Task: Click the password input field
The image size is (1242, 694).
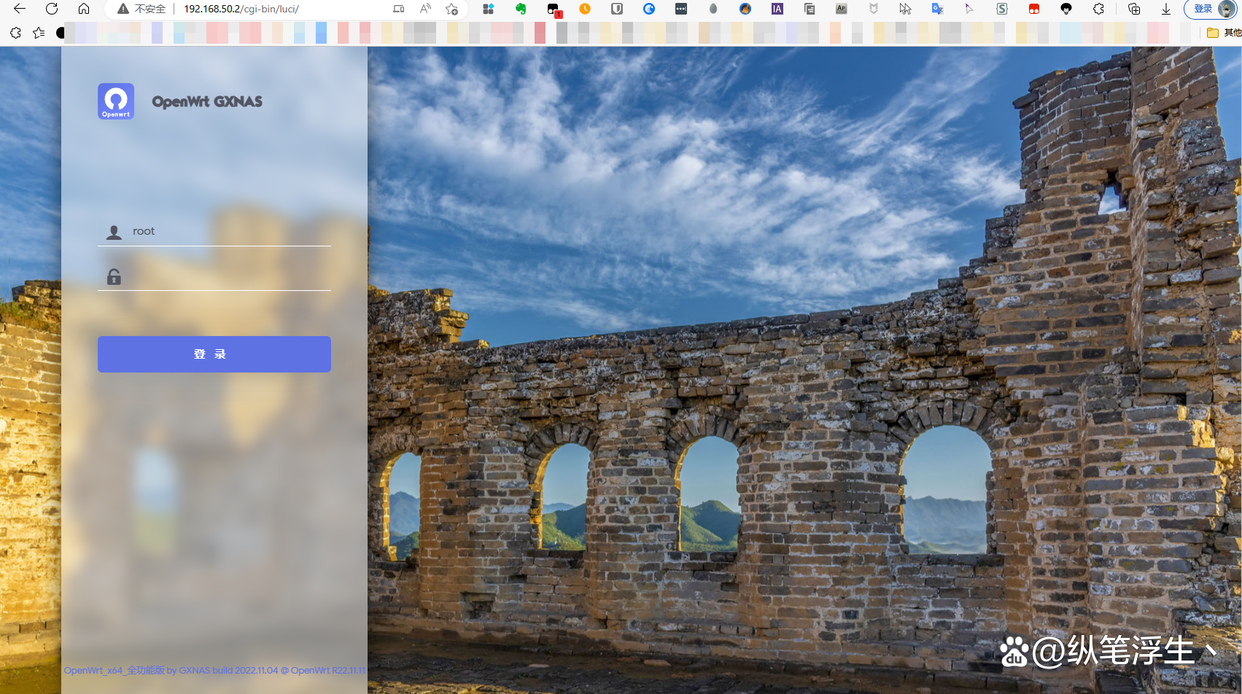Action: point(229,277)
